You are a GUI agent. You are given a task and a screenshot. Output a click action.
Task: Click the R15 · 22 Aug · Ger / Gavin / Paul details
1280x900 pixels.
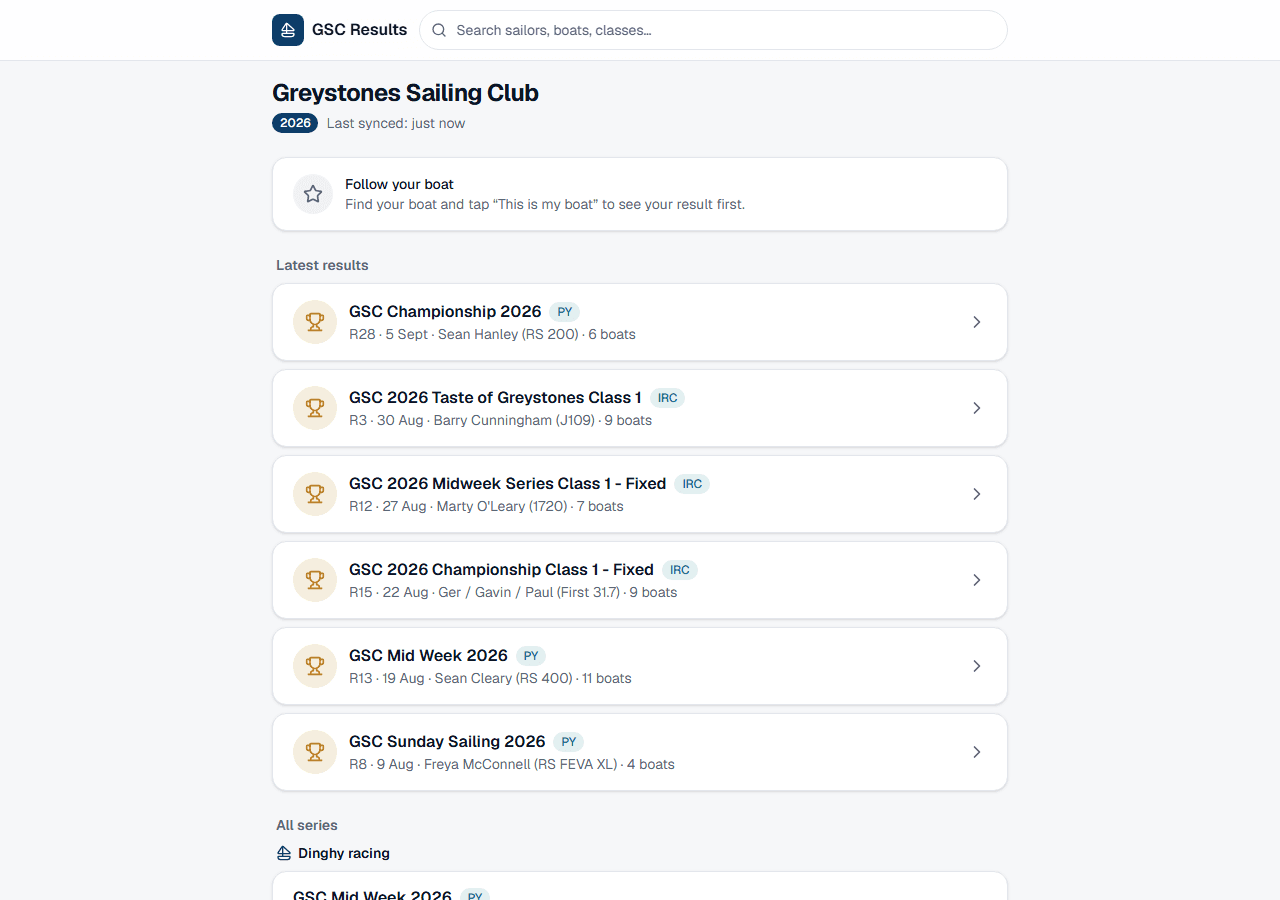(x=513, y=592)
